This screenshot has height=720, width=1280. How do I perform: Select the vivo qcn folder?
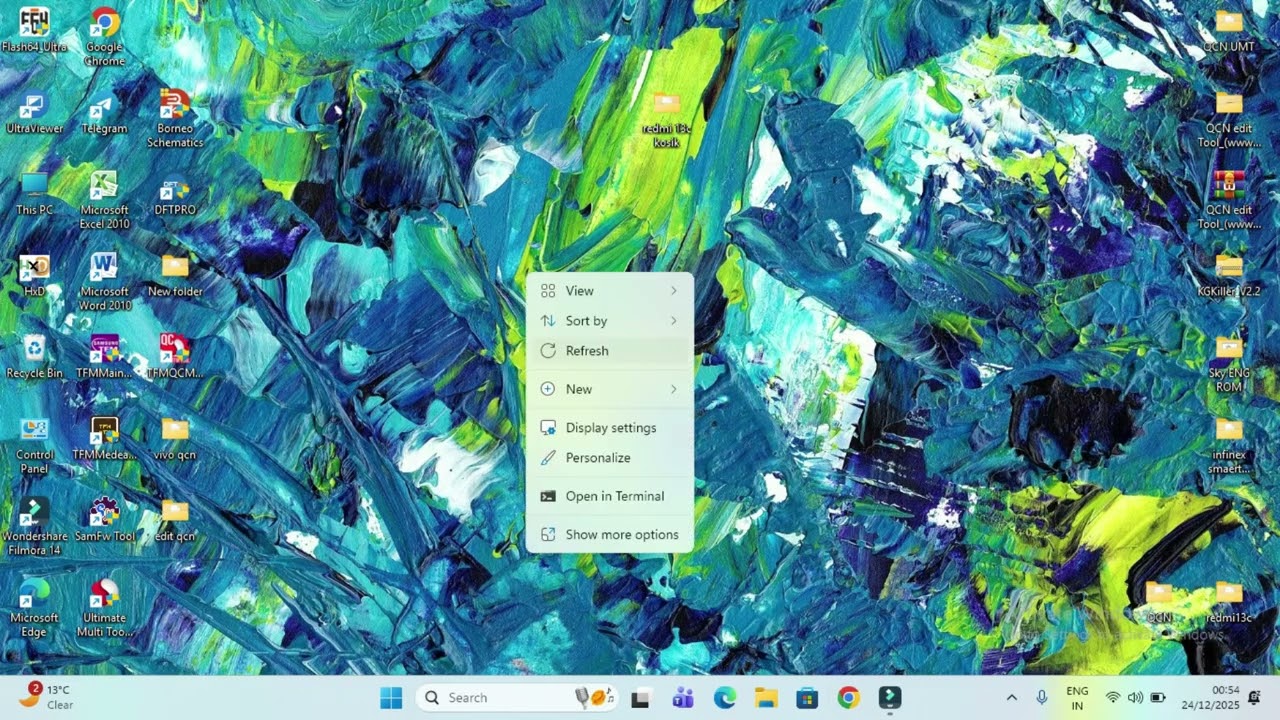pos(175,439)
